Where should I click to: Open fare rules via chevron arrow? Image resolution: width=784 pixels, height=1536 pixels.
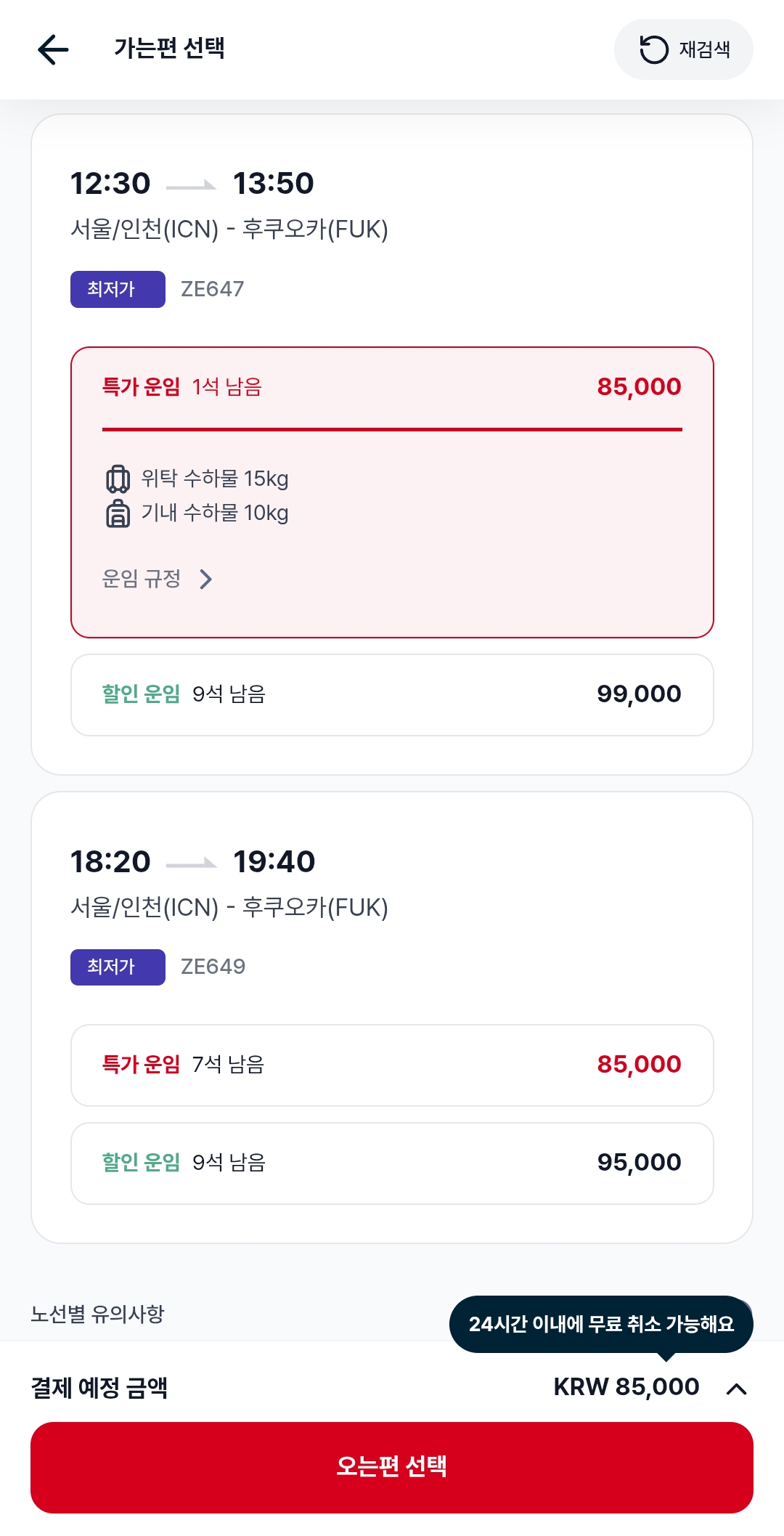(206, 579)
